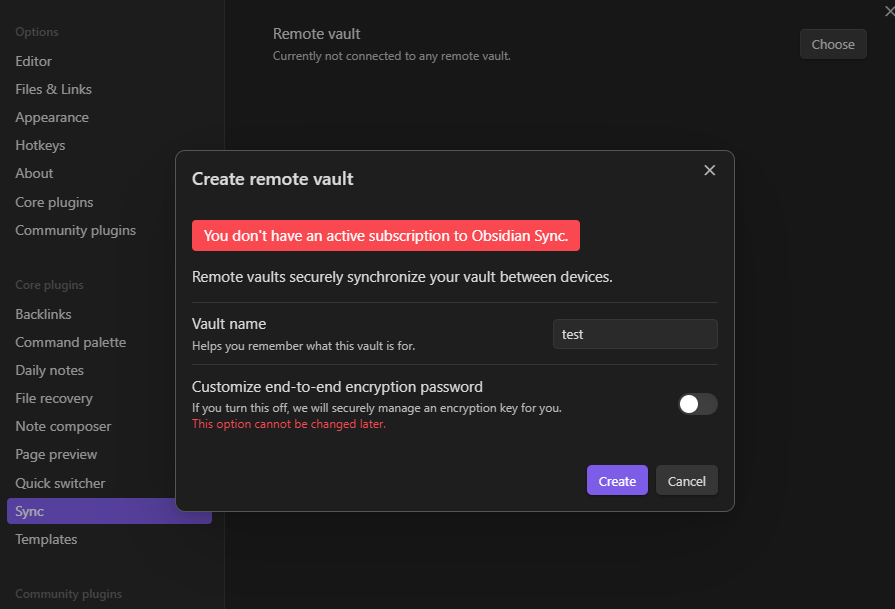Click the Create button

(617, 481)
